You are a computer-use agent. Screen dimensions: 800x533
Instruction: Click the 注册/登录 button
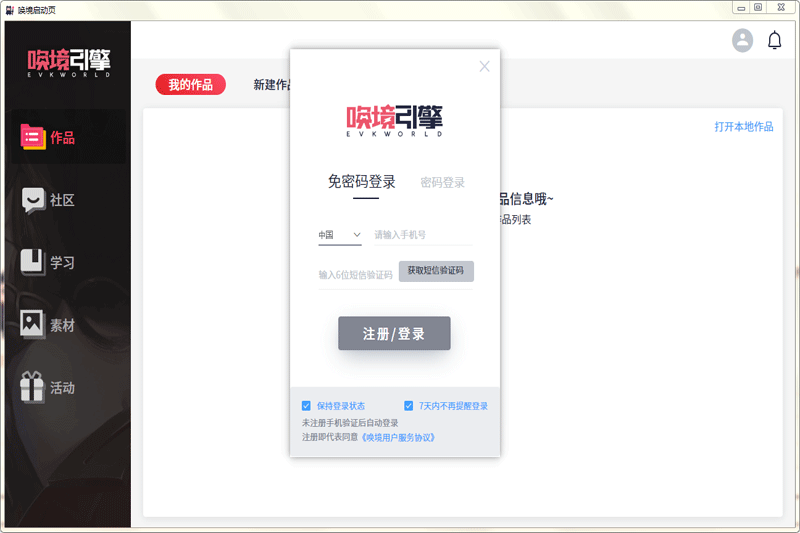pos(394,334)
